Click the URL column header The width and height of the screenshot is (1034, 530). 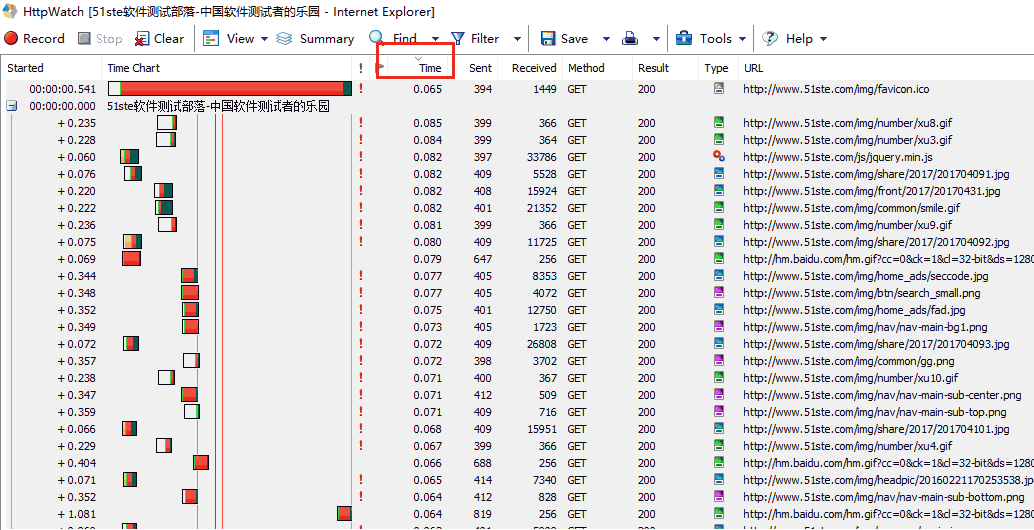pyautogui.click(x=753, y=68)
